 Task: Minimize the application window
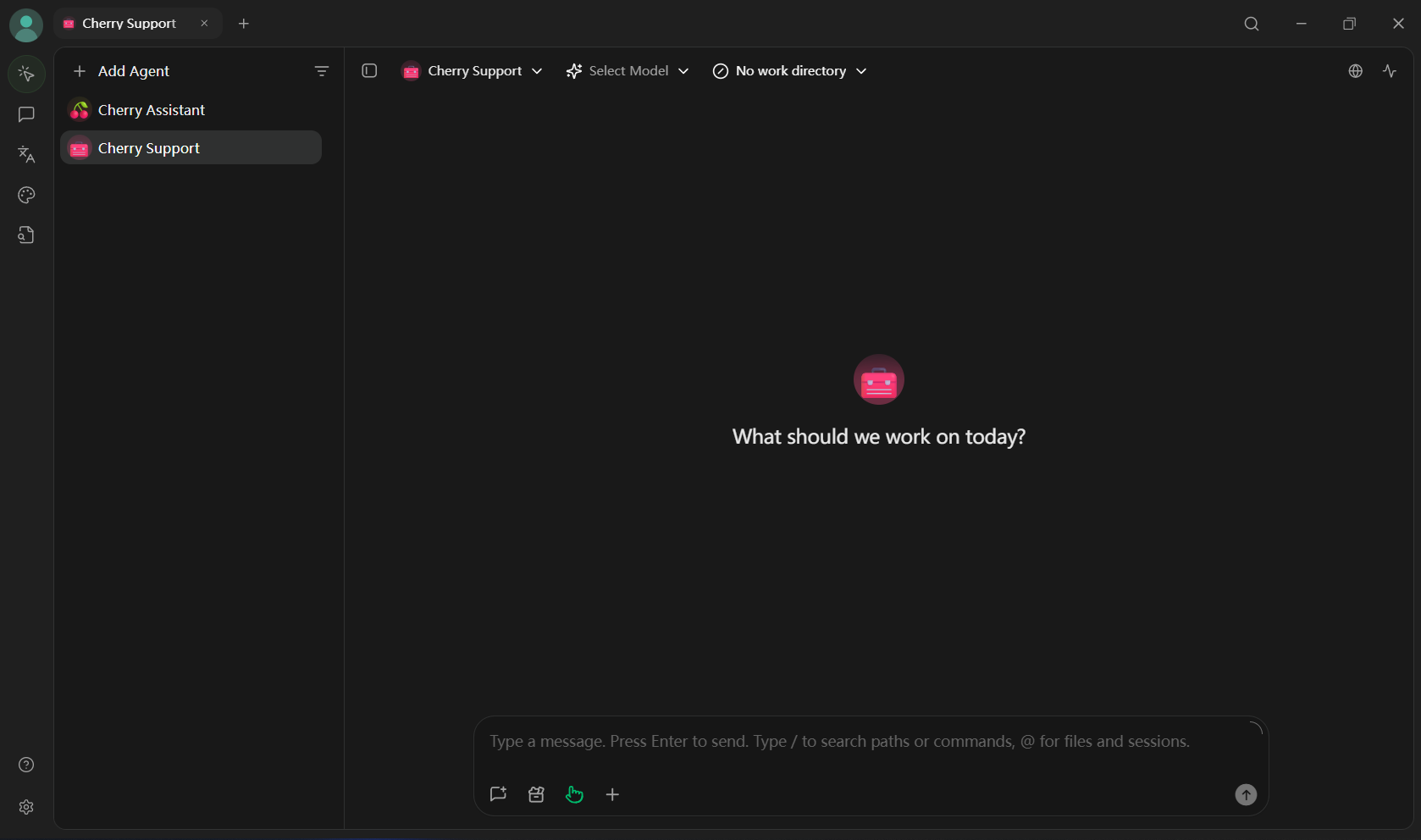click(1301, 24)
